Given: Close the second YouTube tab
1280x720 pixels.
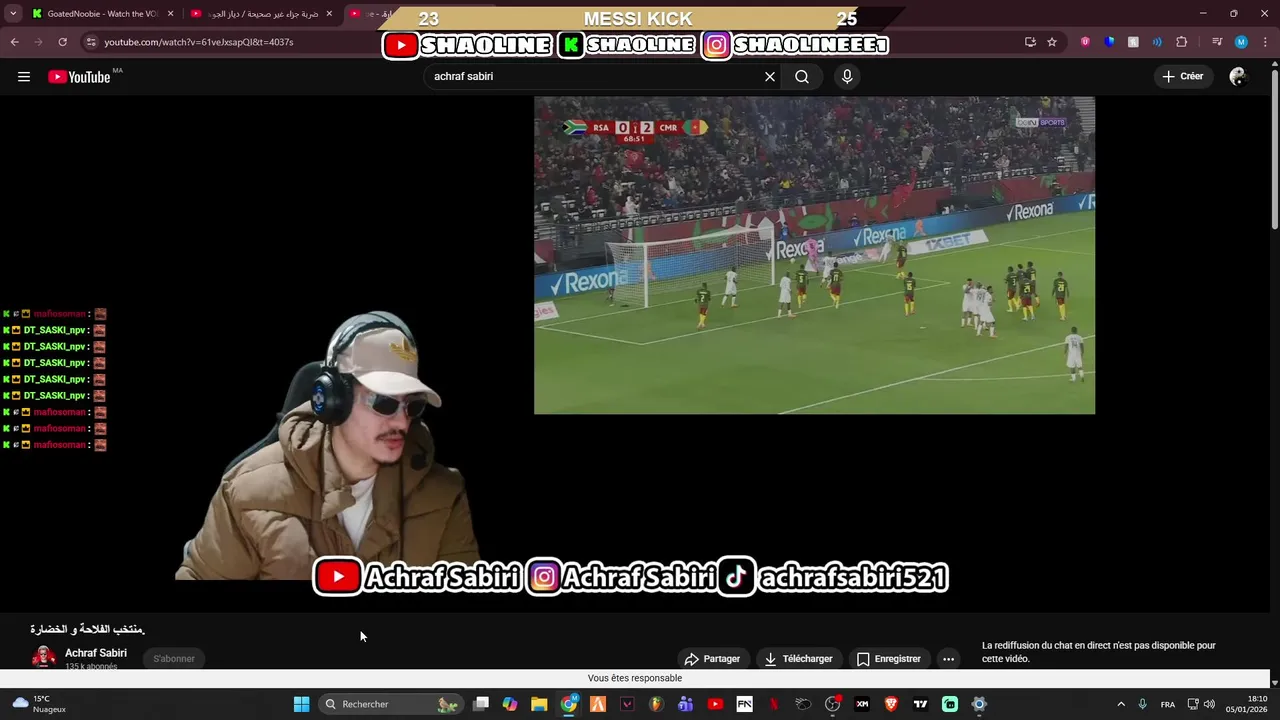Looking at the screenshot, I should 329,14.
